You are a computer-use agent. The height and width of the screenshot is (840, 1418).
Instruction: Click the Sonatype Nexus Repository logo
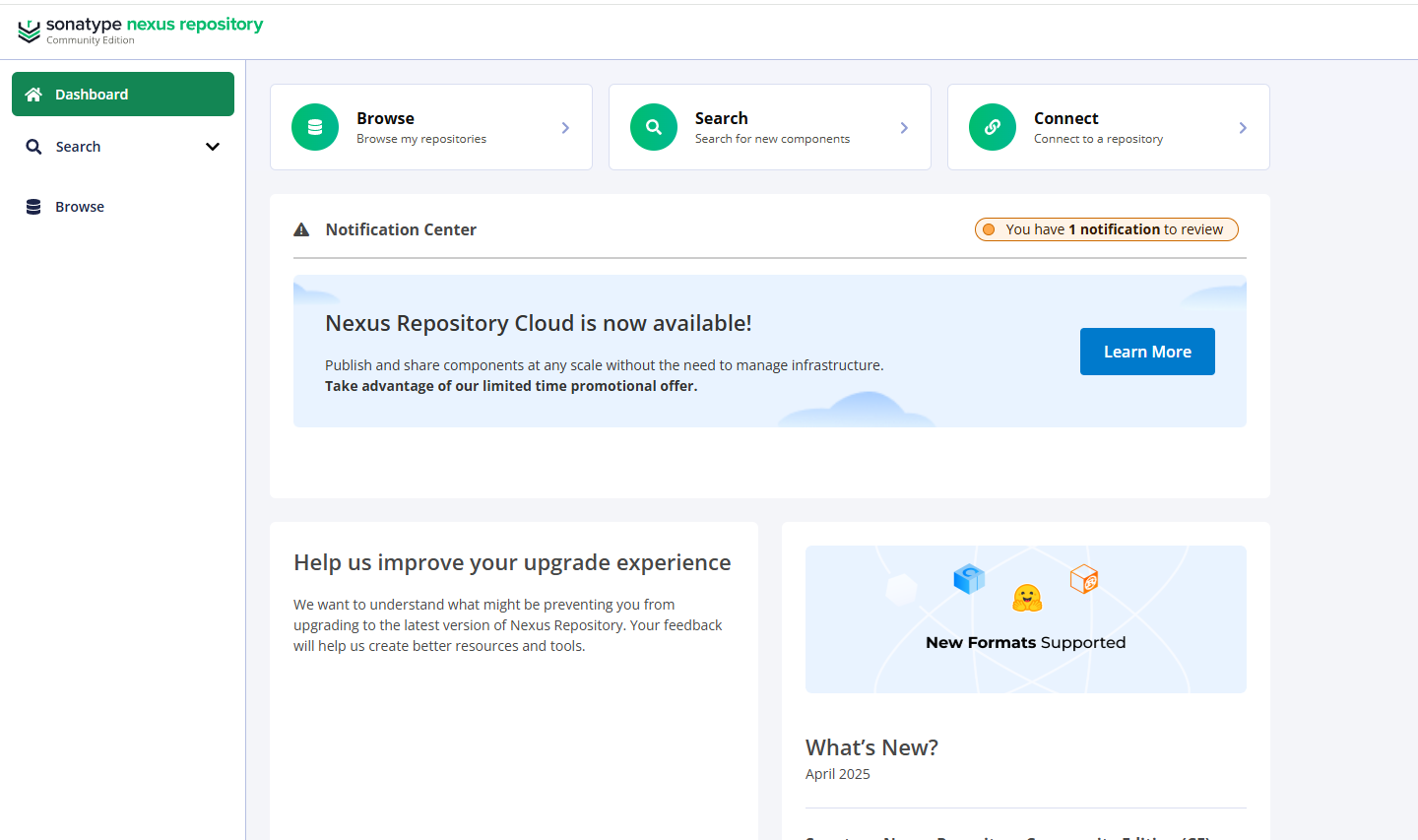pos(140,30)
